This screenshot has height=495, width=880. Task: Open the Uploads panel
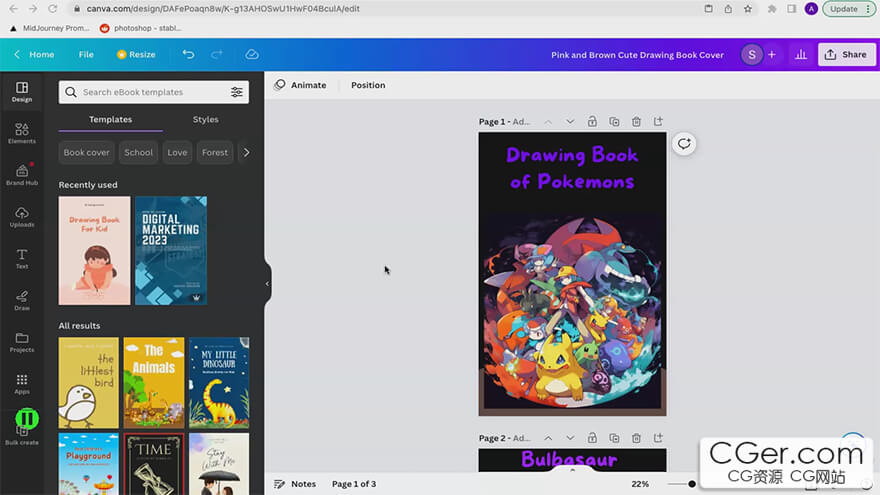point(22,217)
